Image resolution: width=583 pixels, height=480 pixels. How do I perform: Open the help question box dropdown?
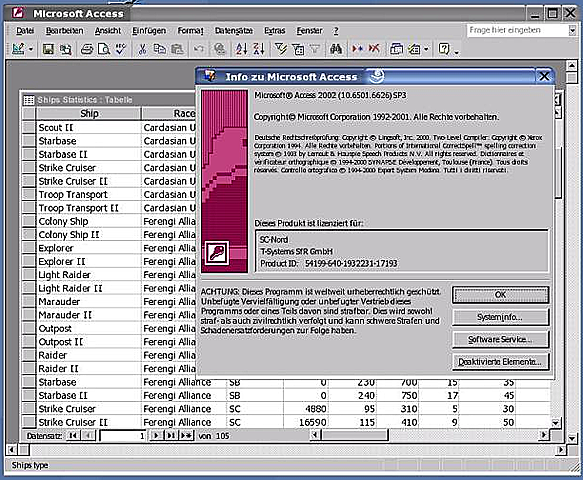click(x=572, y=30)
